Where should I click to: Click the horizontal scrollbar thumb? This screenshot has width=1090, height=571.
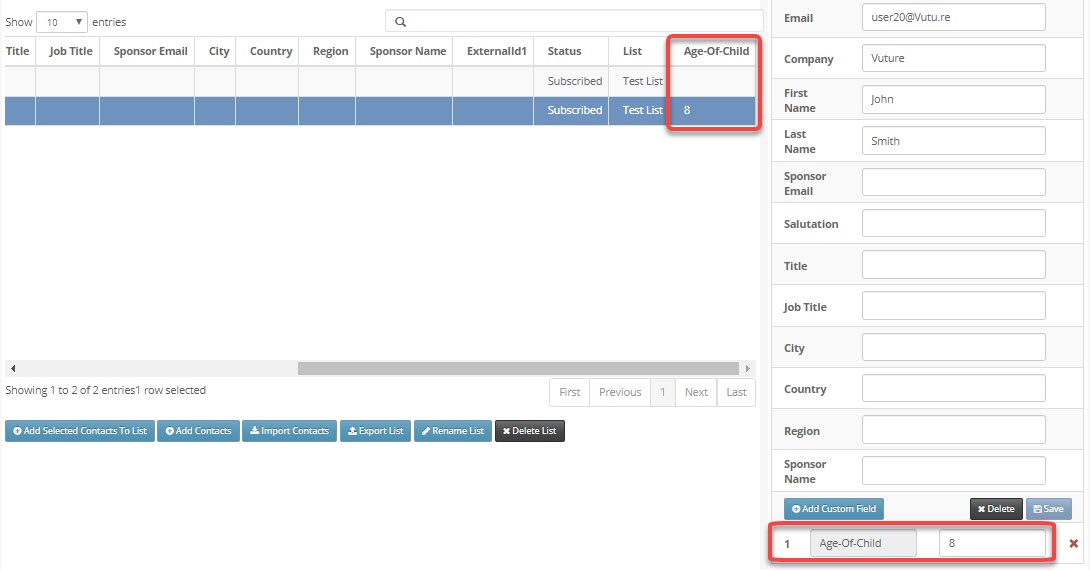click(x=518, y=369)
